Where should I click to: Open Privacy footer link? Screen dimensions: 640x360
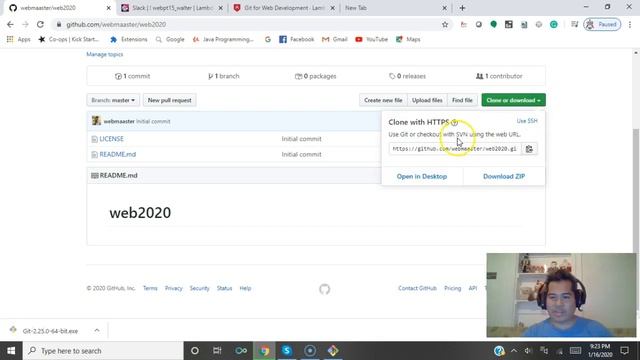173,288
